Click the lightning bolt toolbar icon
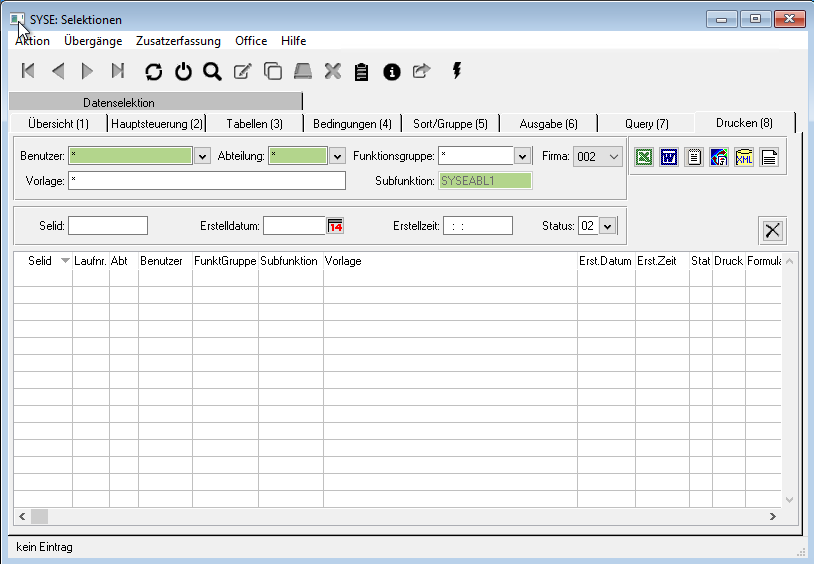 (458, 70)
